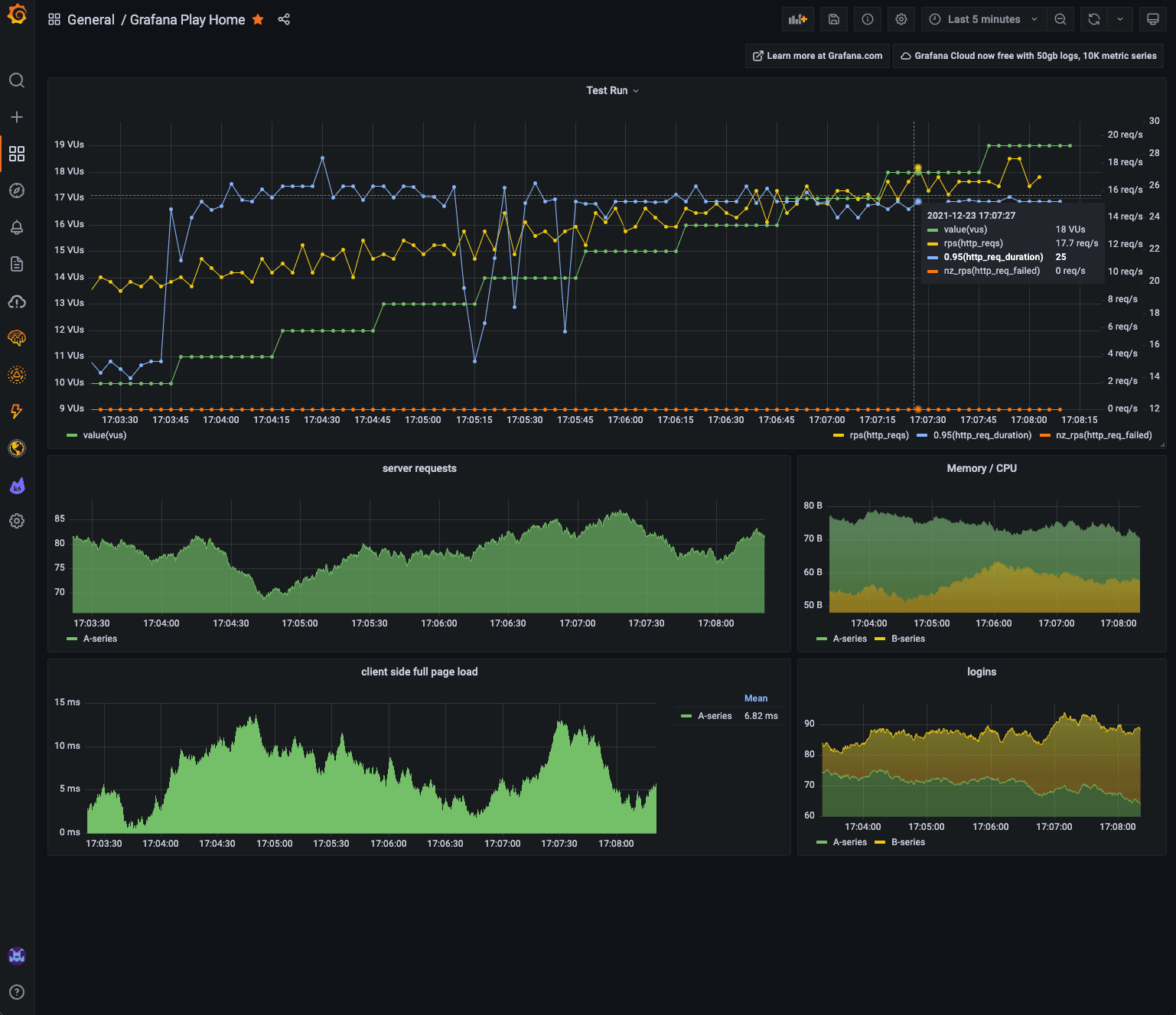
Task: Click the Save dashboard icon
Action: (x=833, y=19)
